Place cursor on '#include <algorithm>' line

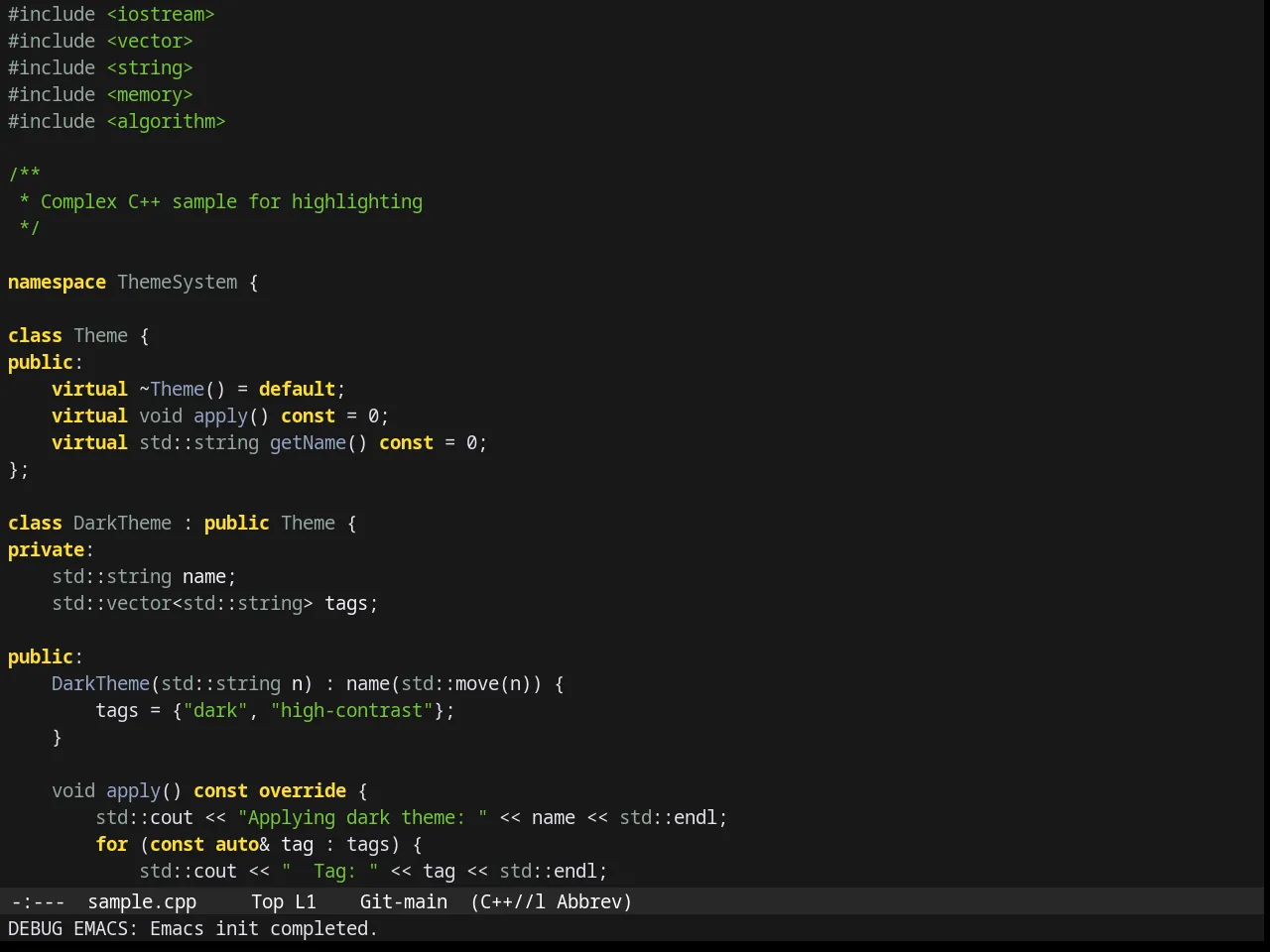[117, 121]
